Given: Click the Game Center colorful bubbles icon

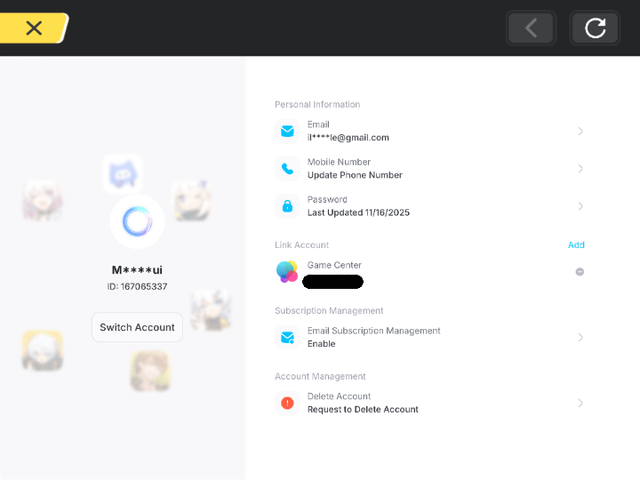Looking at the screenshot, I should [x=287, y=271].
